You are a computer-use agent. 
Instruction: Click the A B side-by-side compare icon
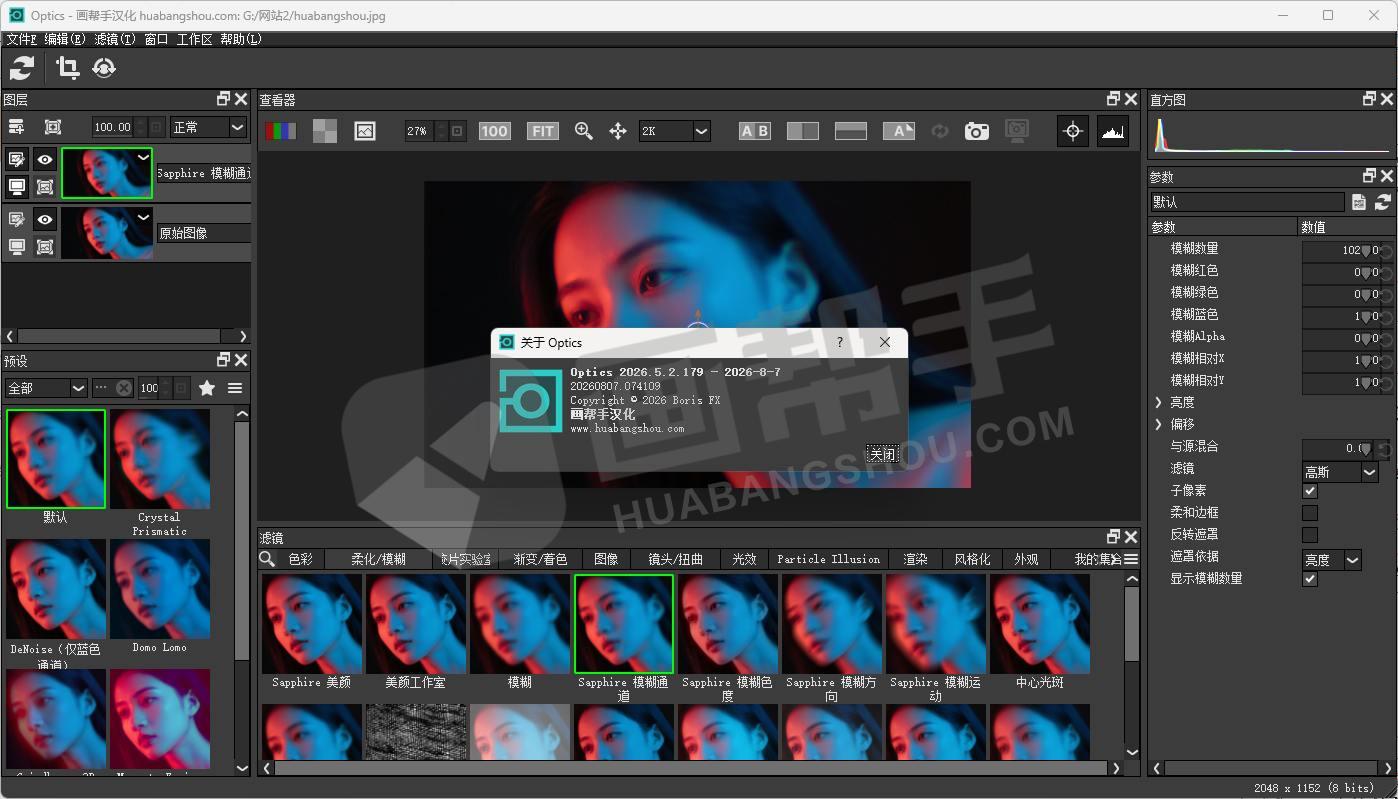[755, 131]
